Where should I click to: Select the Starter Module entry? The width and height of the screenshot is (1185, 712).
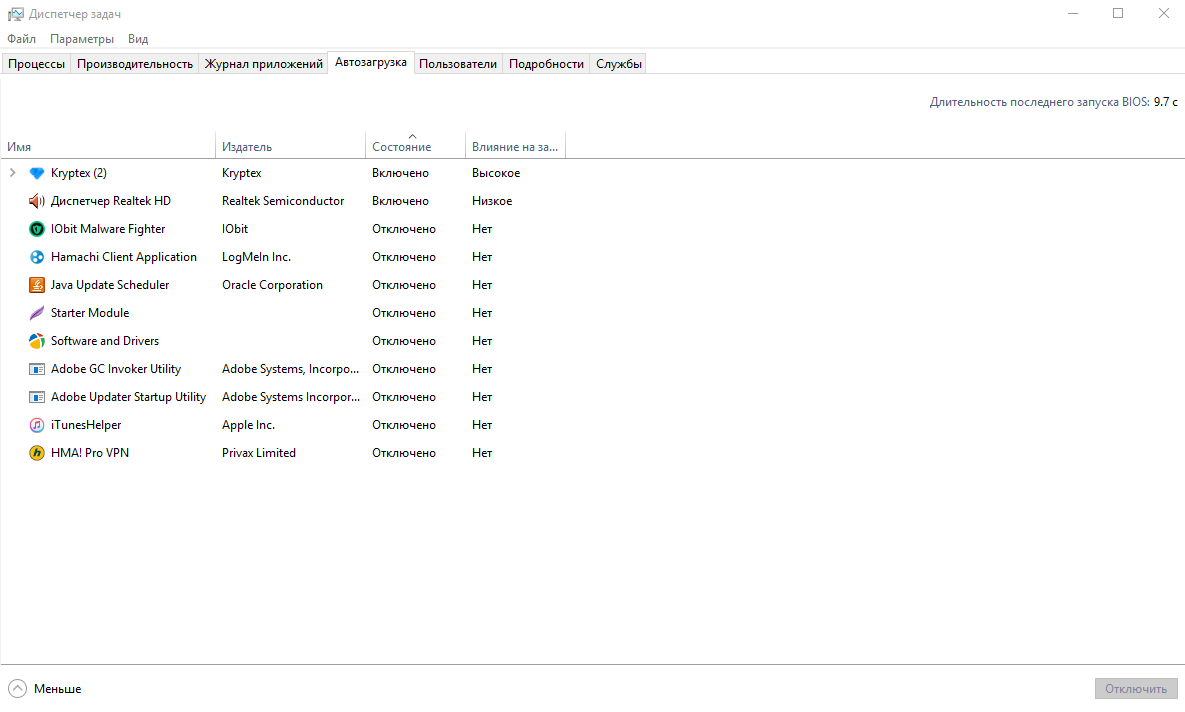pyautogui.click(x=90, y=313)
